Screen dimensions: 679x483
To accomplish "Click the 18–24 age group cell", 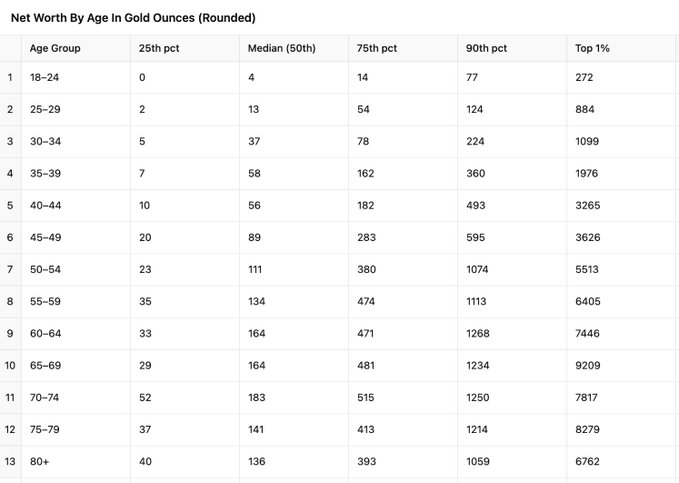I will tap(43, 77).
